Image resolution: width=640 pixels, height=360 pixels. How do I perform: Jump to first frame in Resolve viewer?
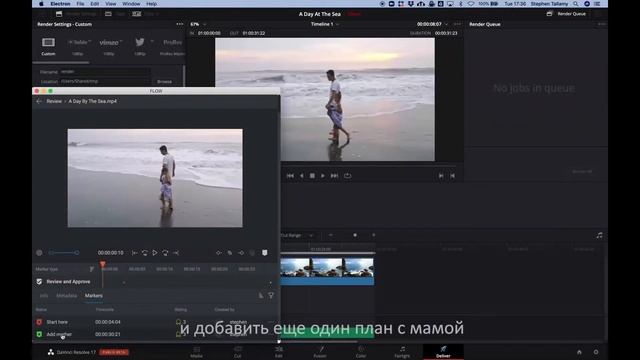(x=290, y=176)
